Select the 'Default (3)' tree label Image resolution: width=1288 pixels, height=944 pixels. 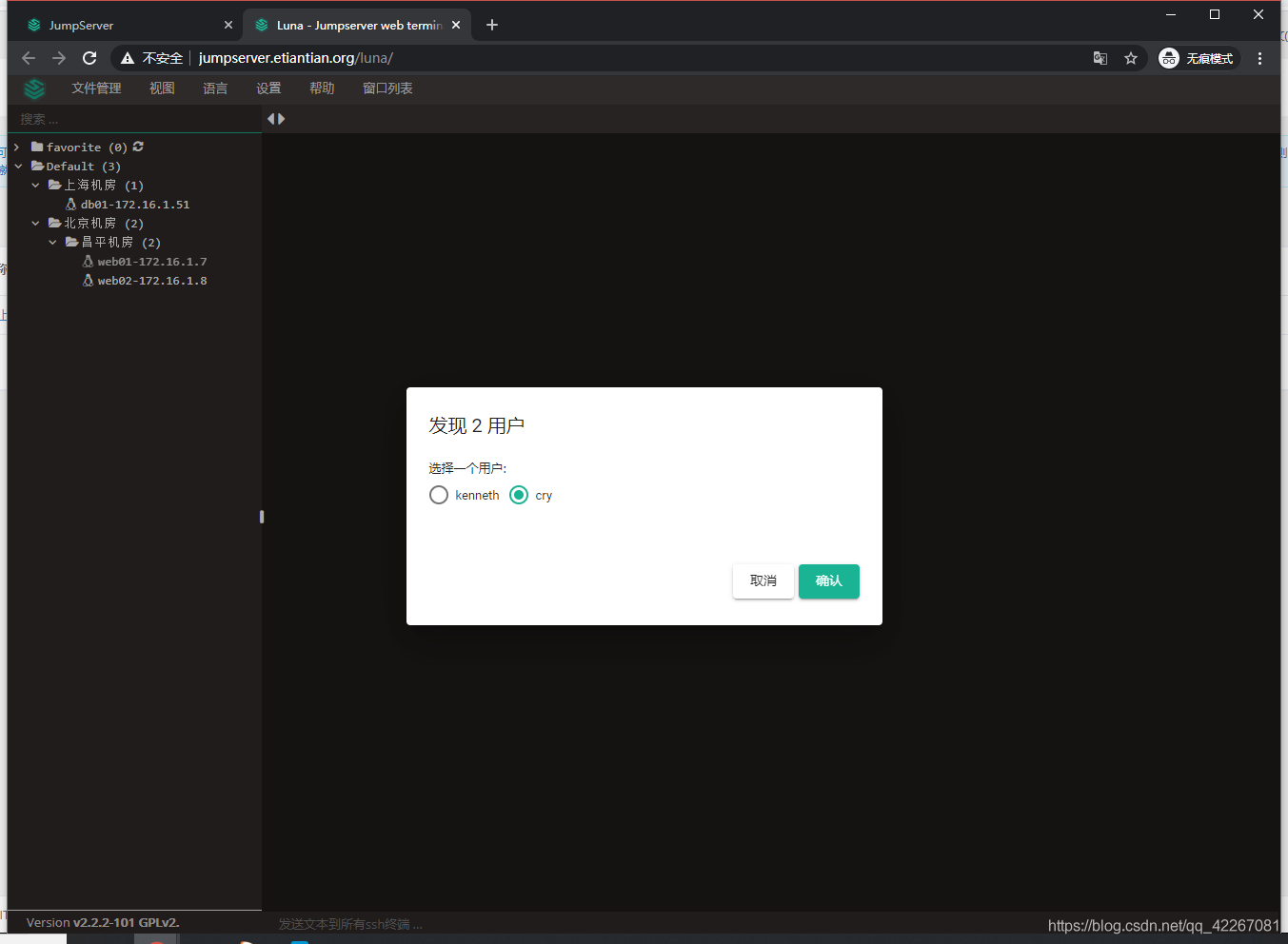click(84, 167)
